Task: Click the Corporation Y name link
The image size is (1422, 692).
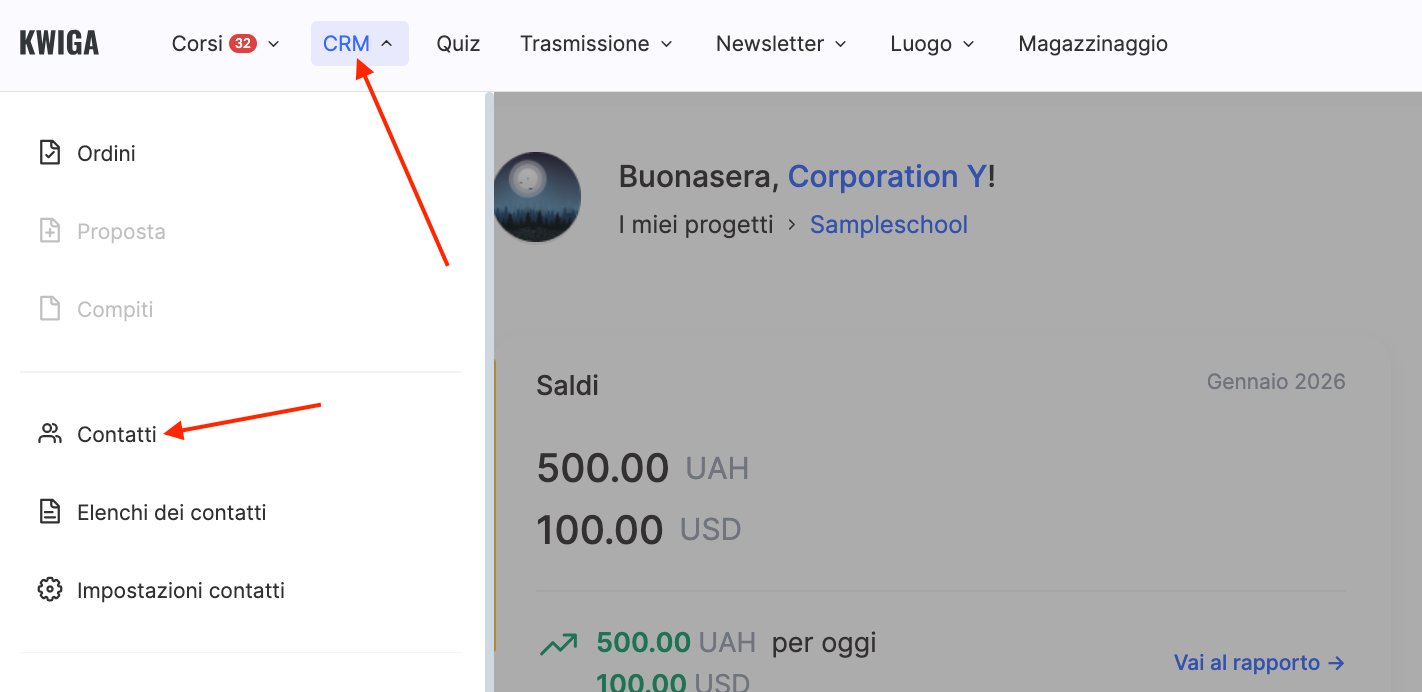Action: point(887,177)
